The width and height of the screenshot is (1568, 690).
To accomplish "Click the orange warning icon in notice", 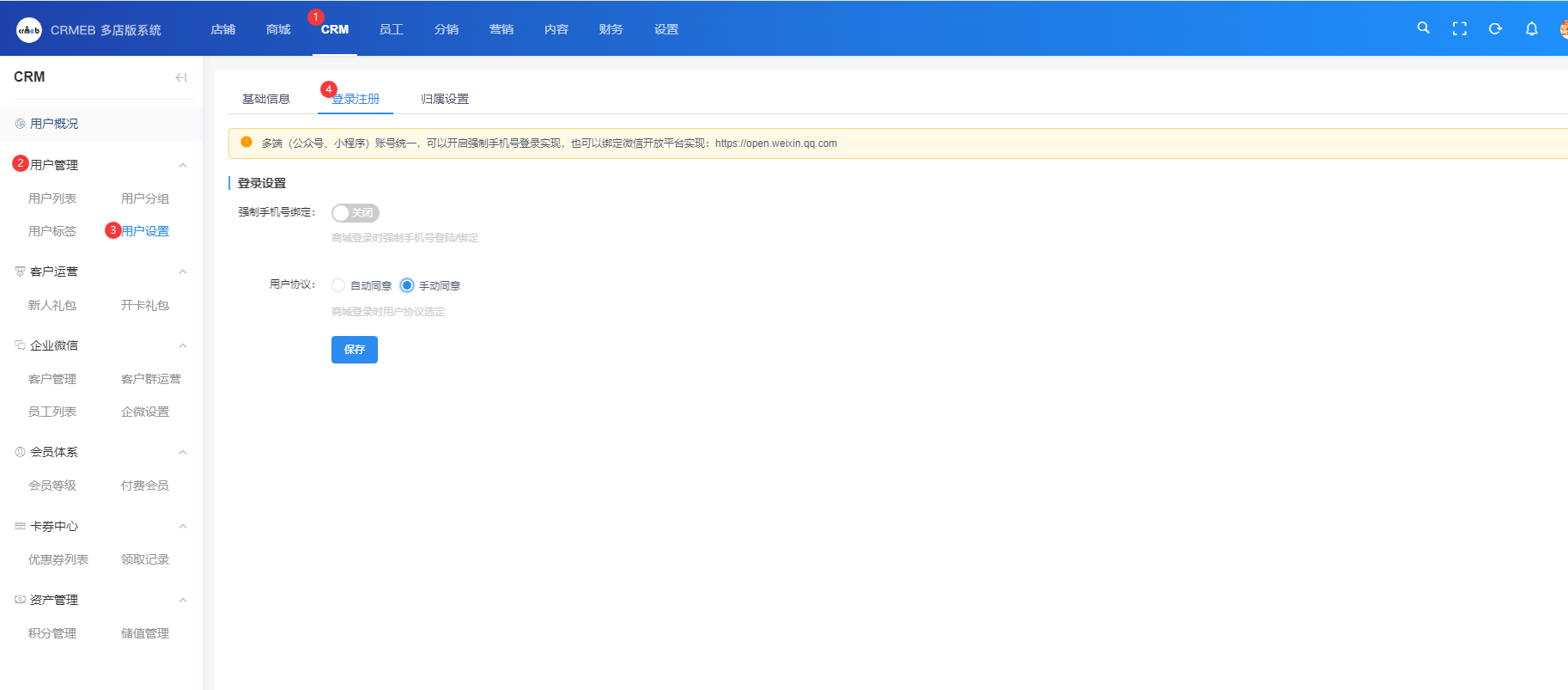I will 246,143.
